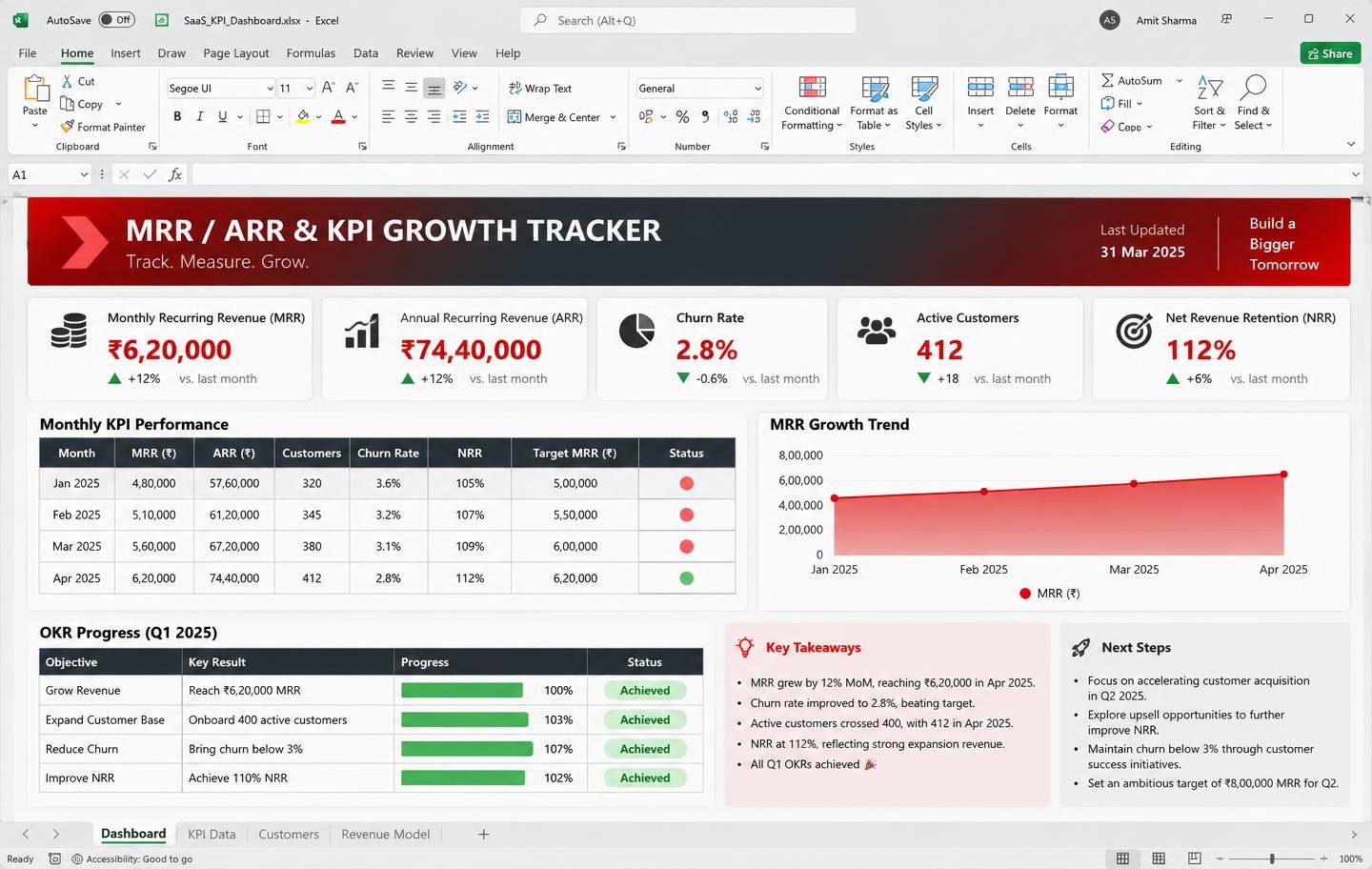Increase decimal places
This screenshot has width=1372, height=869.
(731, 116)
